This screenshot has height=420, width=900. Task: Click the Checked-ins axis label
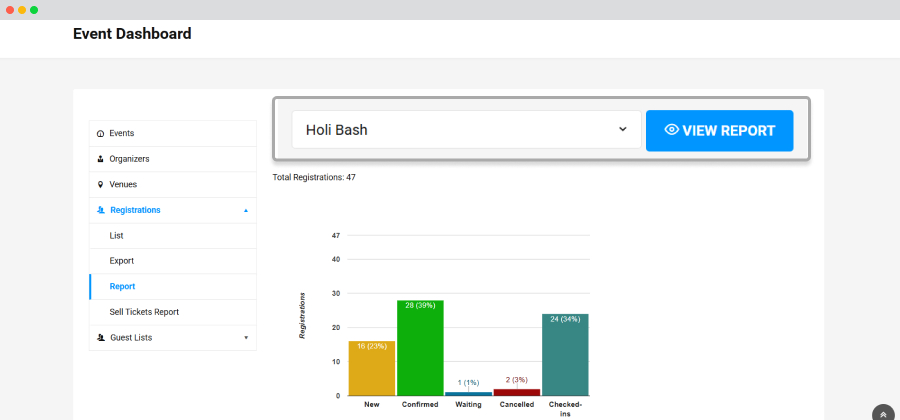(565, 409)
